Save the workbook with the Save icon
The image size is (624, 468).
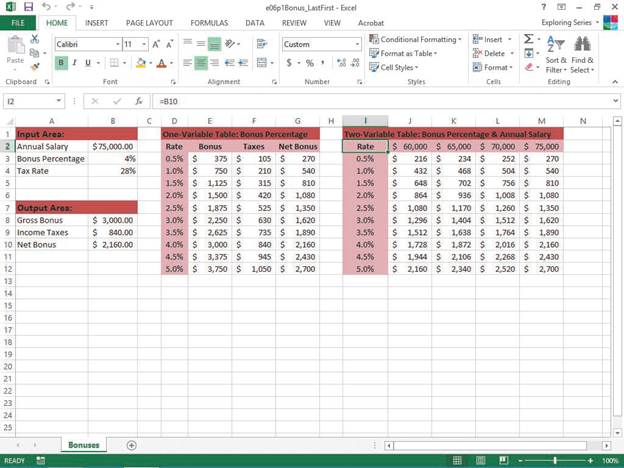(x=28, y=7)
